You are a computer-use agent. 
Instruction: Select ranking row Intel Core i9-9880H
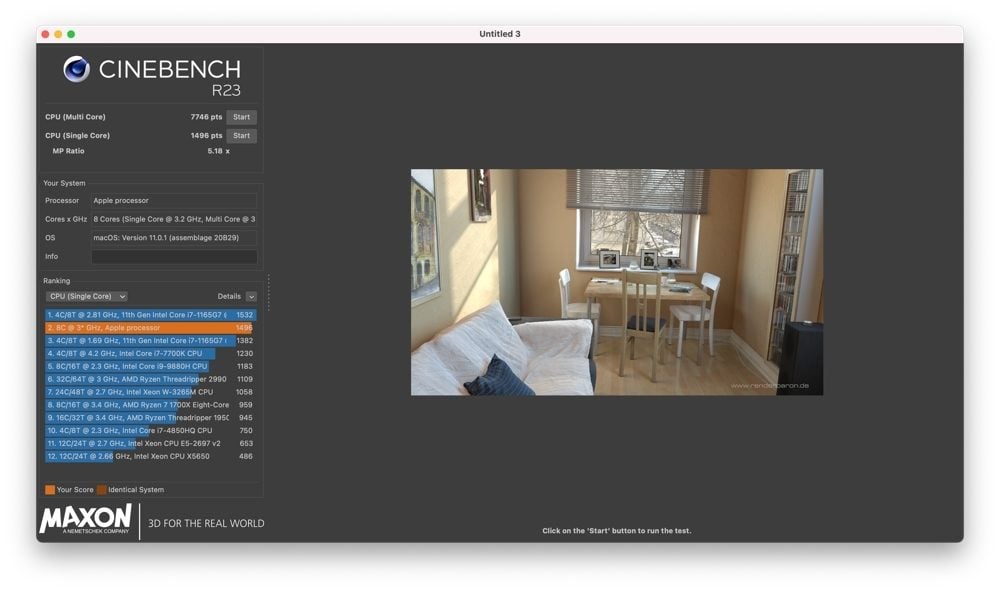tap(151, 367)
